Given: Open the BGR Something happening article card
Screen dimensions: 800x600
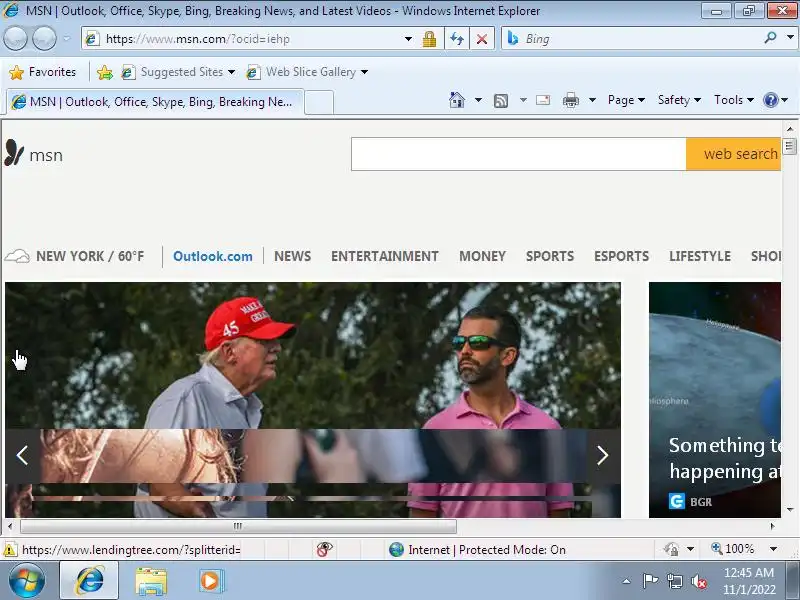Looking at the screenshot, I should click(715, 400).
